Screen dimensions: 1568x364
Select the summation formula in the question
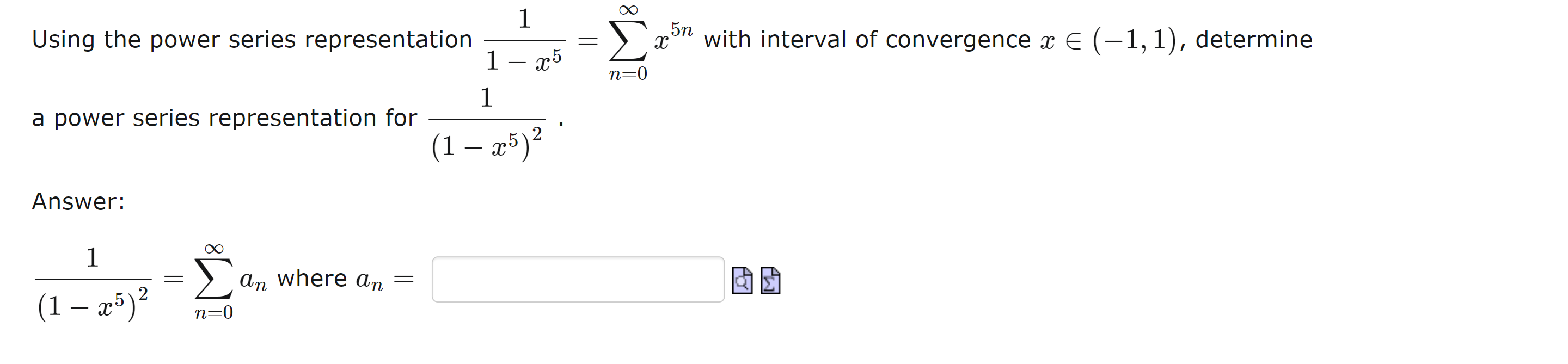[629, 41]
